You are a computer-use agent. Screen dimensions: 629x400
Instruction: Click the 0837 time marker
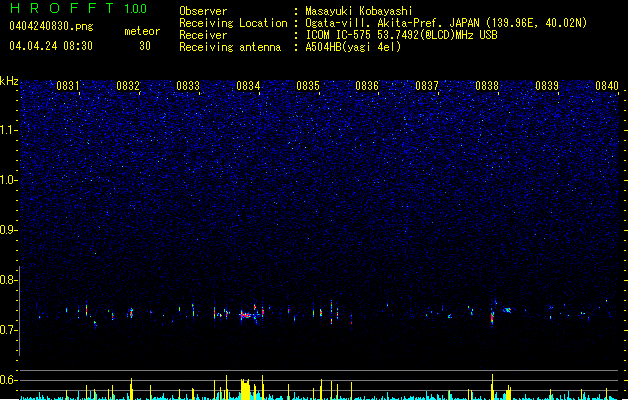(427, 86)
